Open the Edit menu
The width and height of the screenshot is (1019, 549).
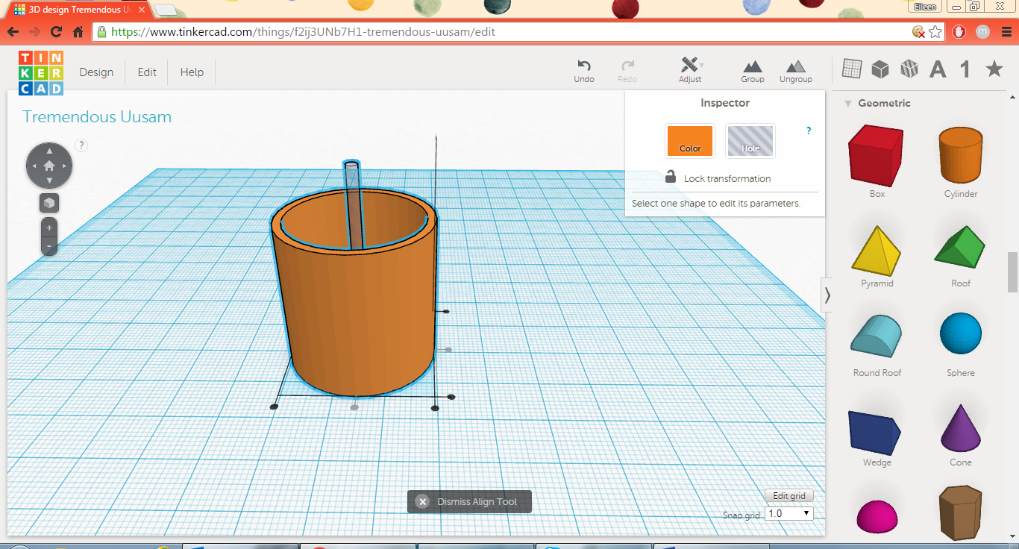pos(147,72)
